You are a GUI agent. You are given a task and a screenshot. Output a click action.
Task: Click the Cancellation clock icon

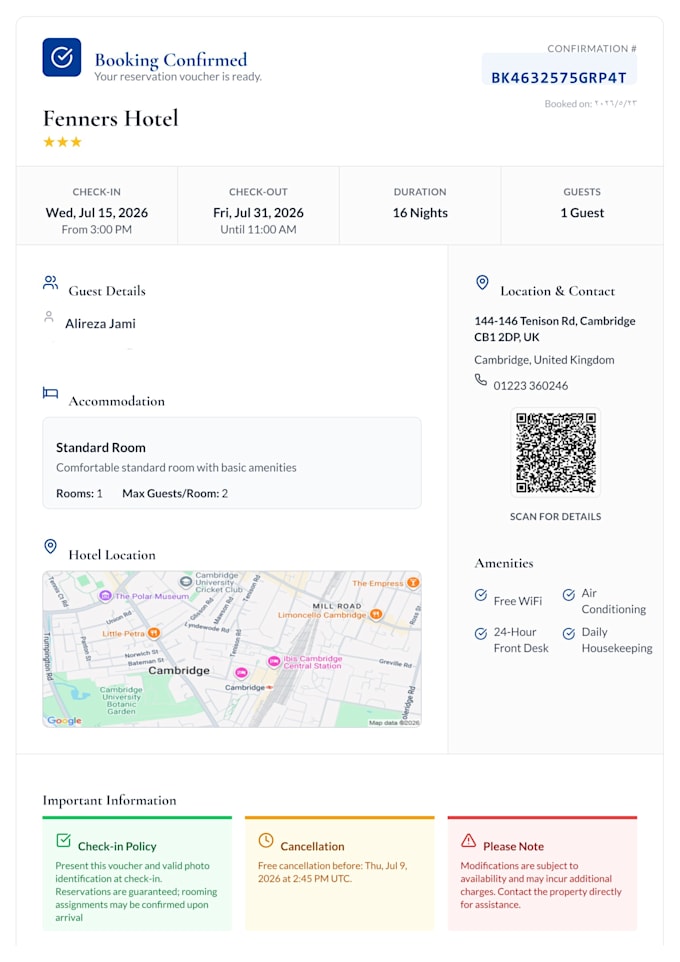266,840
